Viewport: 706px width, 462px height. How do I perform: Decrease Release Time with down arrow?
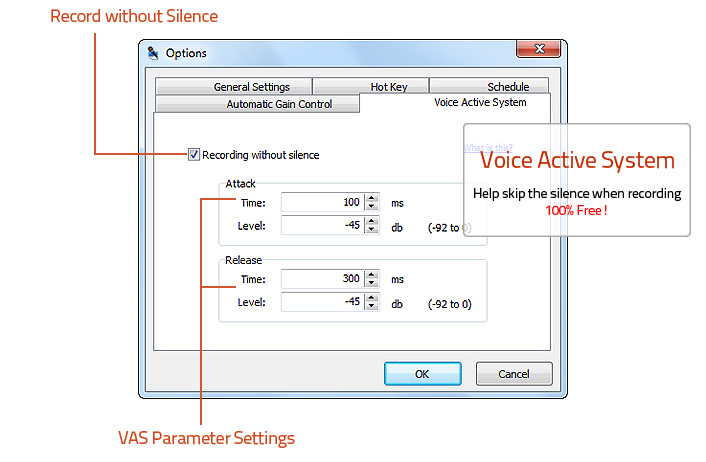[x=371, y=283]
